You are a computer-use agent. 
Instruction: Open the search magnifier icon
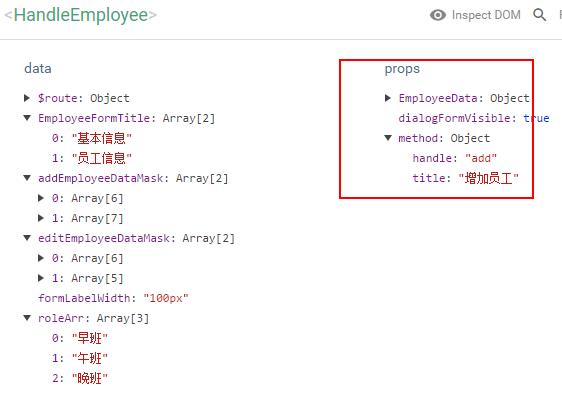pos(539,15)
